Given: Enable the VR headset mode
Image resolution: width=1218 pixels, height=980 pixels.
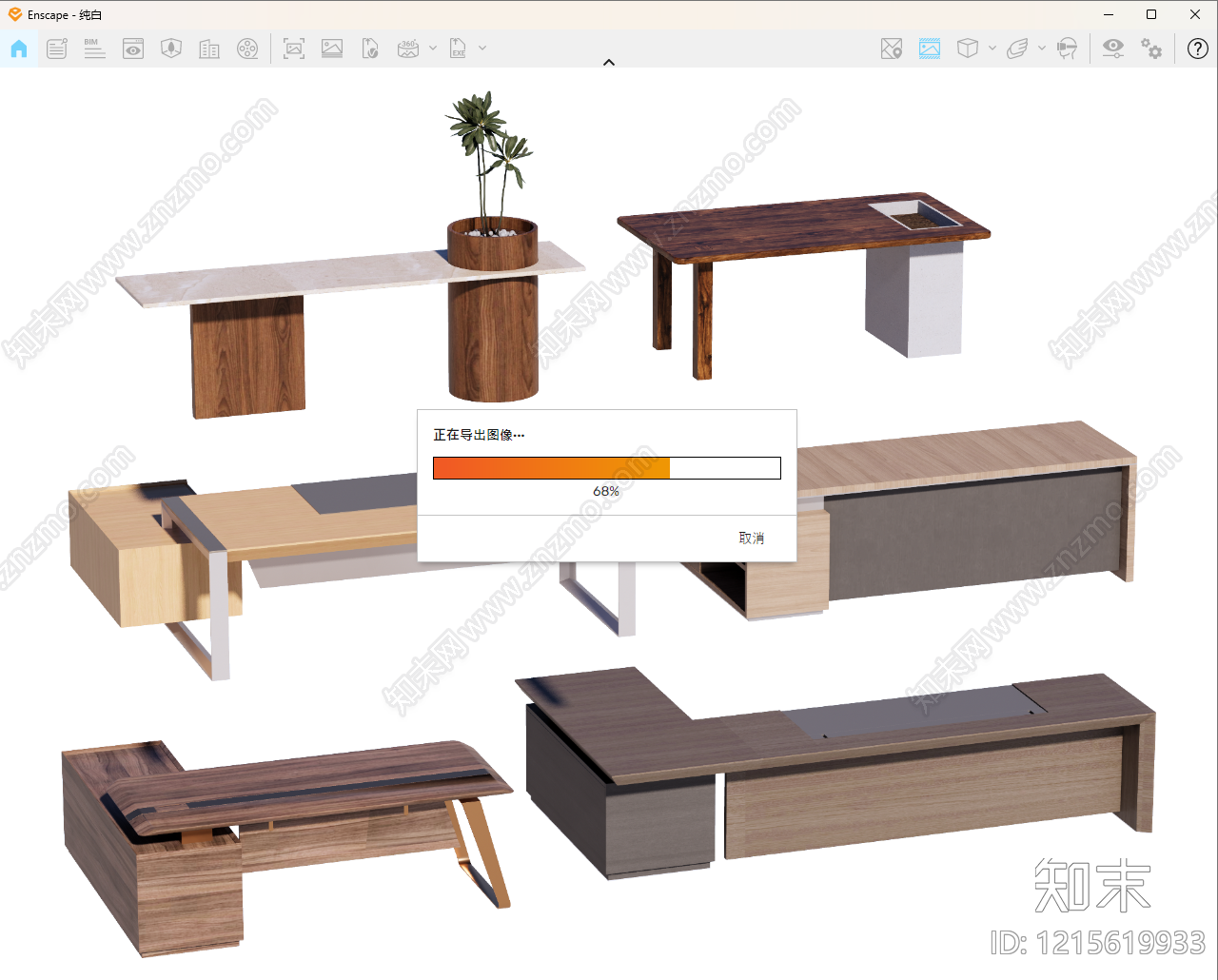Looking at the screenshot, I should 1068,49.
